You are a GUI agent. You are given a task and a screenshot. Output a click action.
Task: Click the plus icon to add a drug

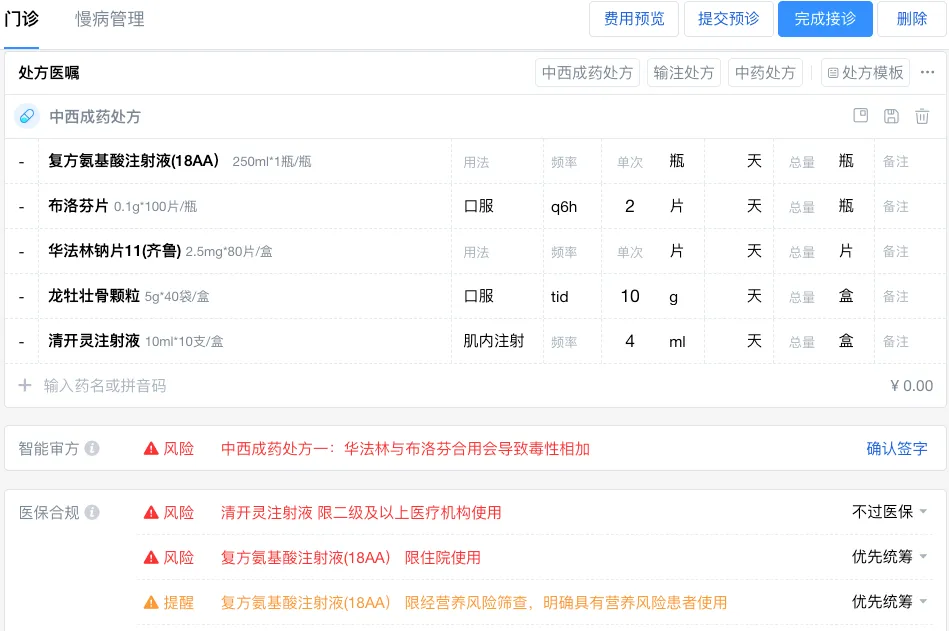(x=25, y=386)
